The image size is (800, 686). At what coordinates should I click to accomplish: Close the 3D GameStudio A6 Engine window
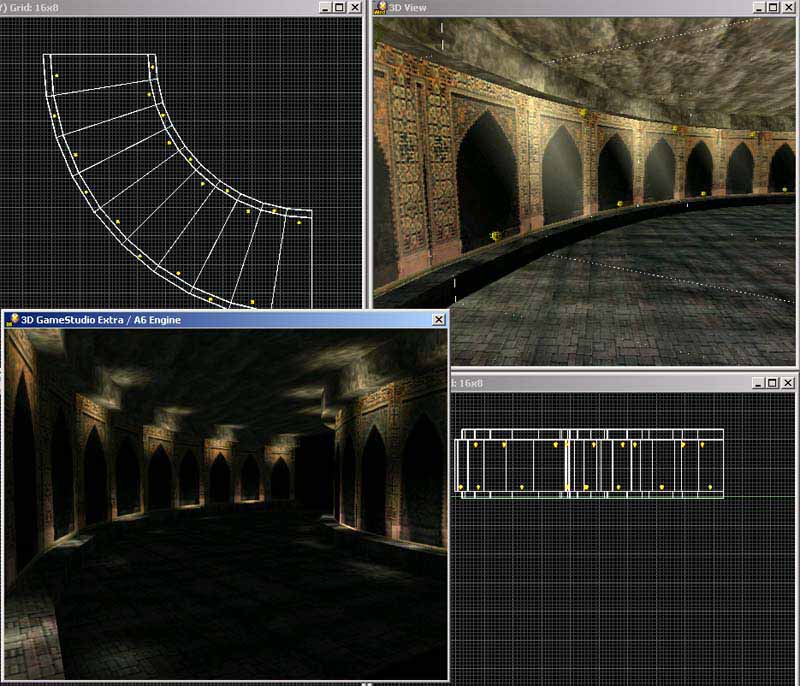coord(438,319)
